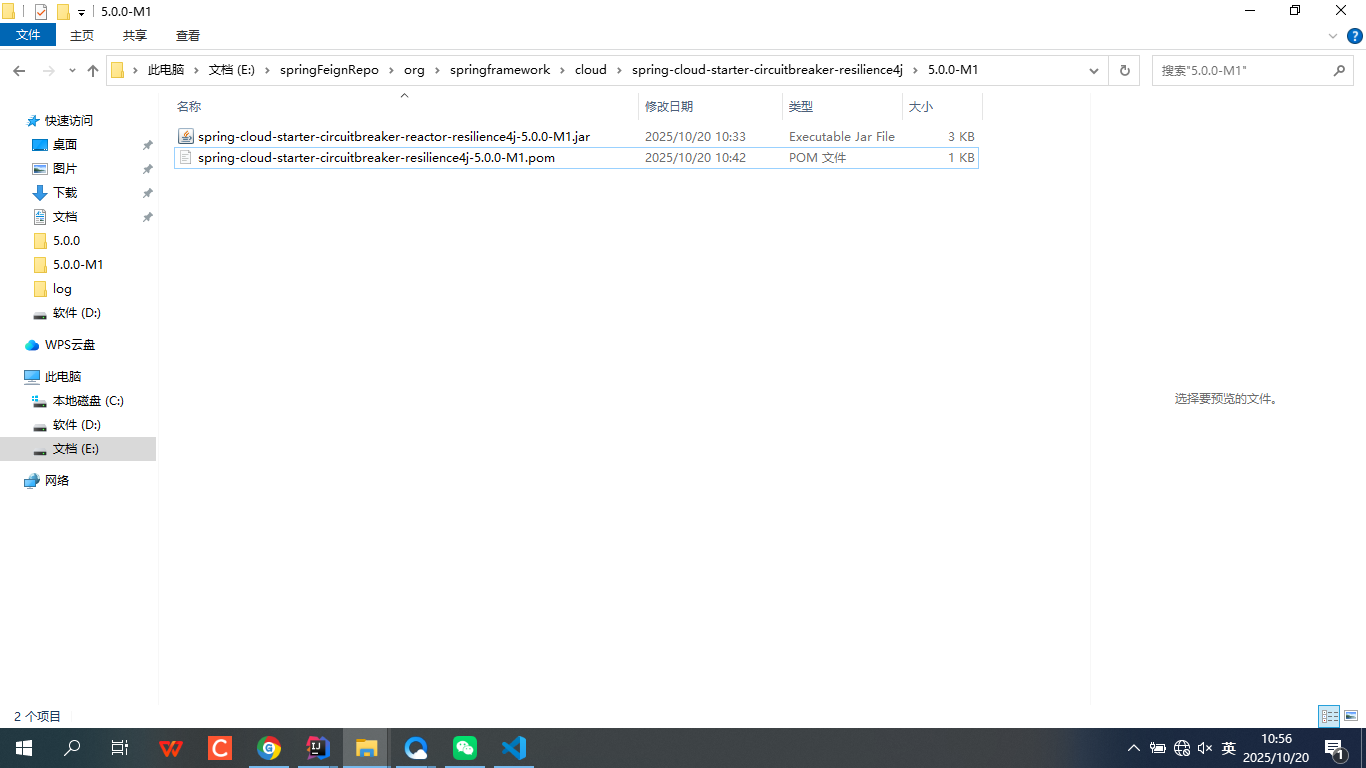Screen dimensions: 1366x768
Task: Launch WPS Office from taskbar
Action: [x=171, y=748]
